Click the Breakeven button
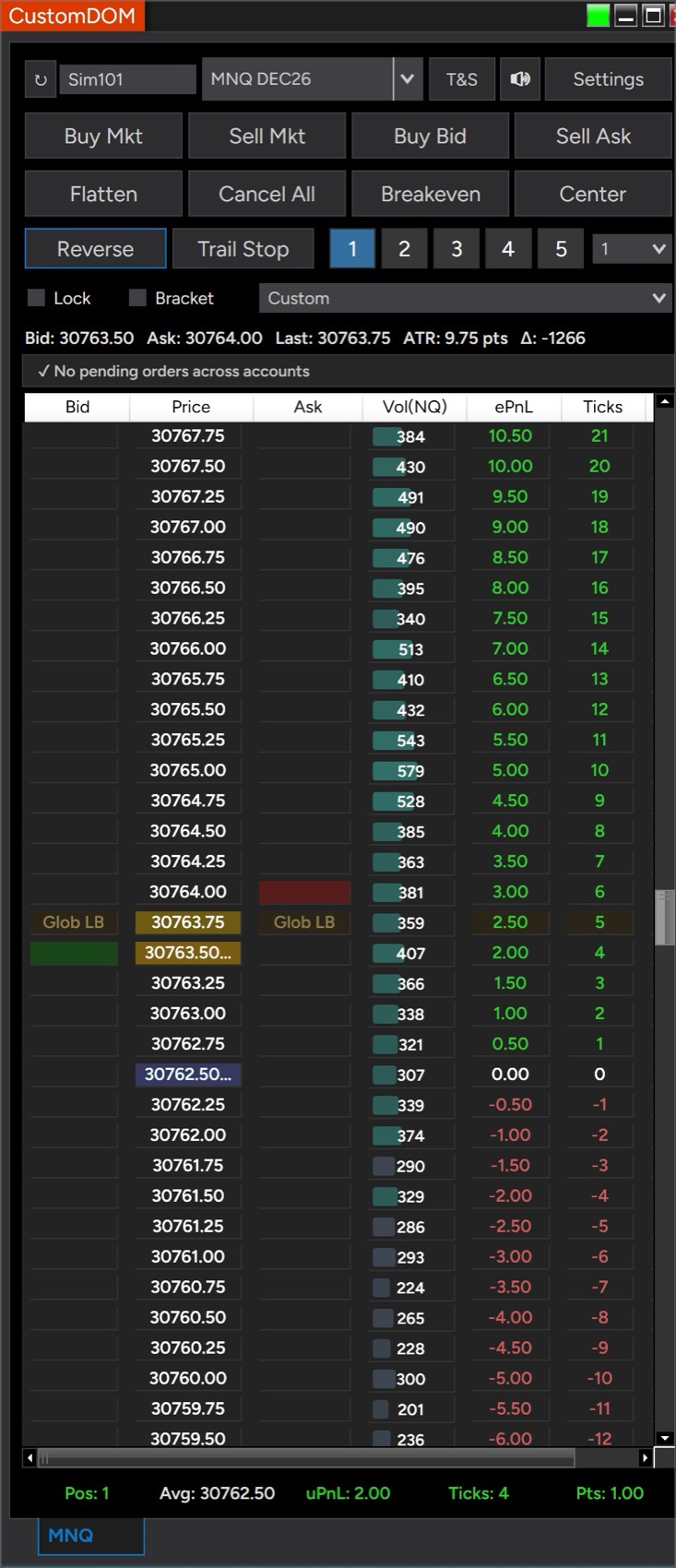Image resolution: width=676 pixels, height=1568 pixels. click(x=430, y=194)
